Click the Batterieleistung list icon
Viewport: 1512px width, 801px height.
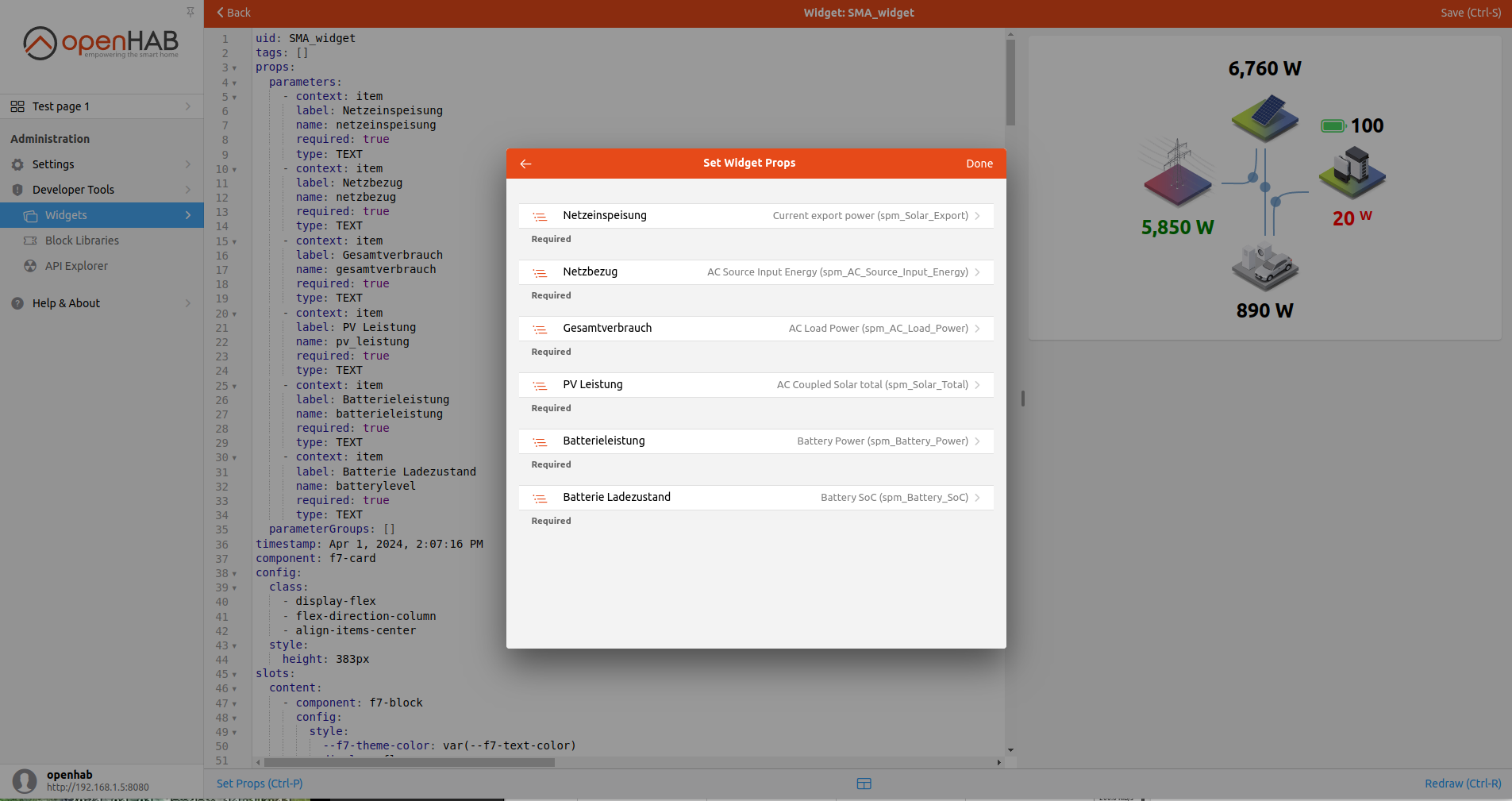click(540, 441)
